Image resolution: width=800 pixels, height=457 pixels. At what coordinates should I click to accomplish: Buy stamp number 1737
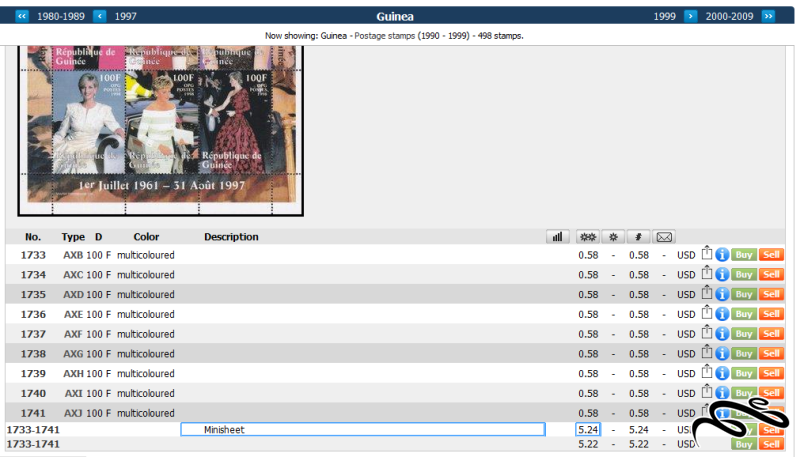click(x=744, y=334)
